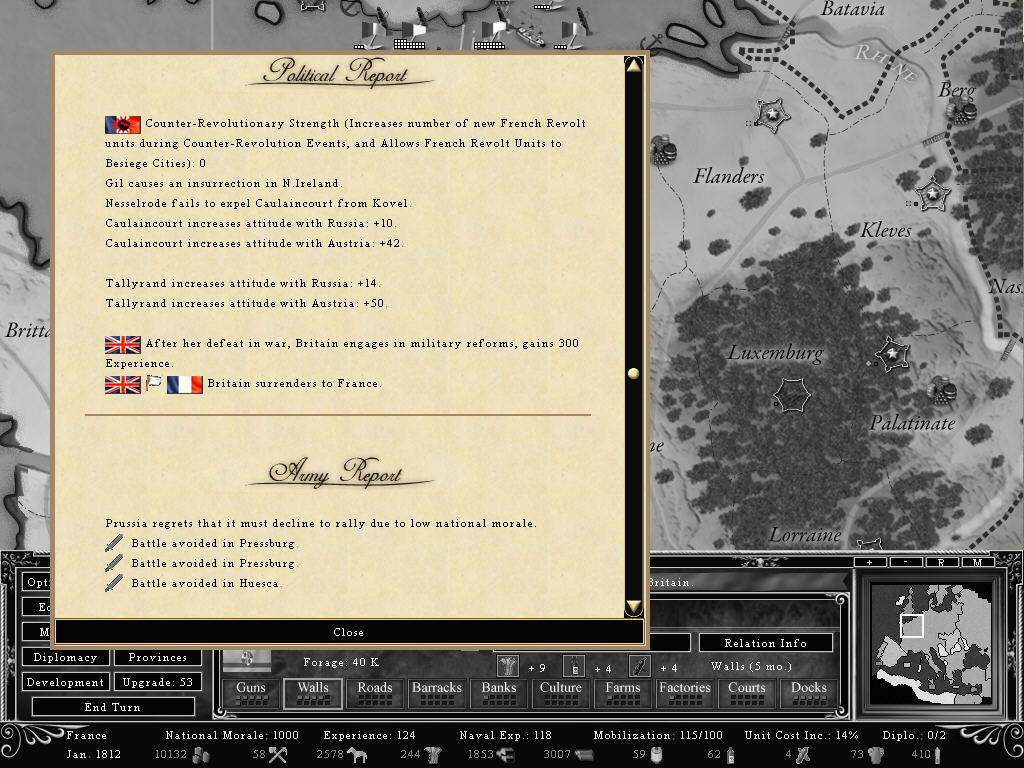Viewport: 1024px width, 768px height.
Task: Click the barrel icon beside 59
Action: tap(656, 755)
